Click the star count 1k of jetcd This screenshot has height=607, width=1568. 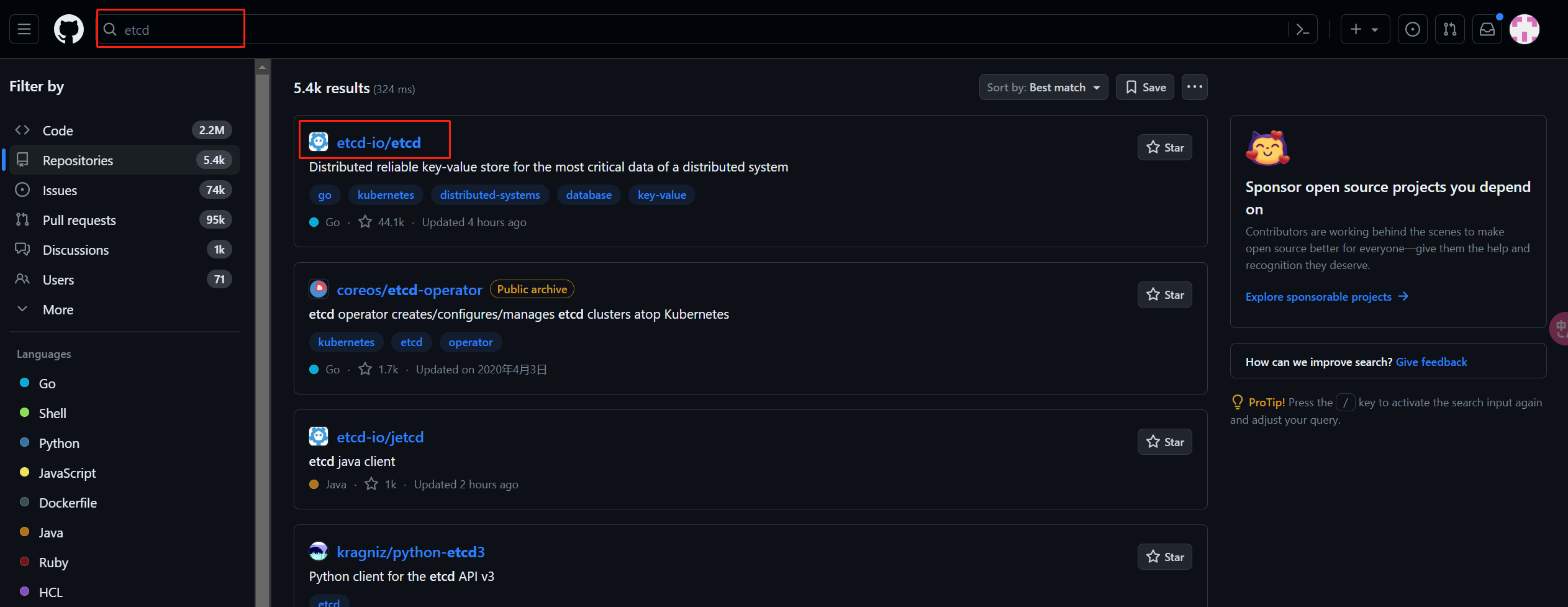pos(381,484)
